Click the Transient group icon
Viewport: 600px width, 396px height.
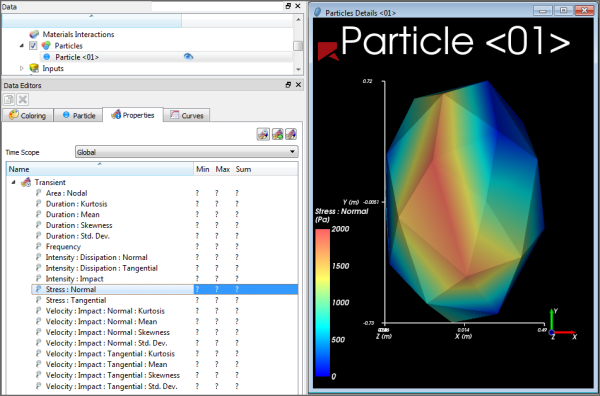coord(26,183)
